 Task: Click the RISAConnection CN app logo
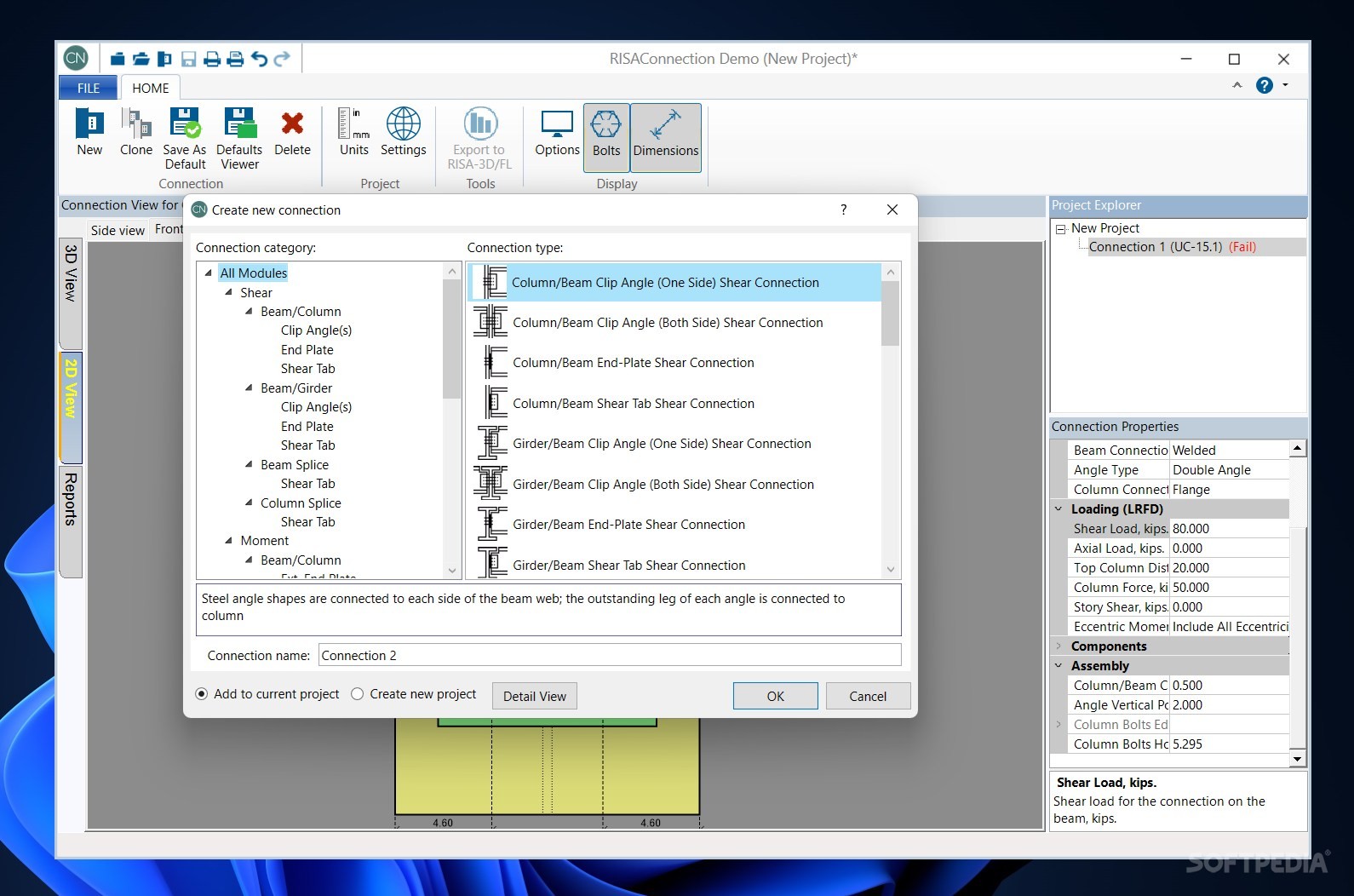tap(76, 58)
